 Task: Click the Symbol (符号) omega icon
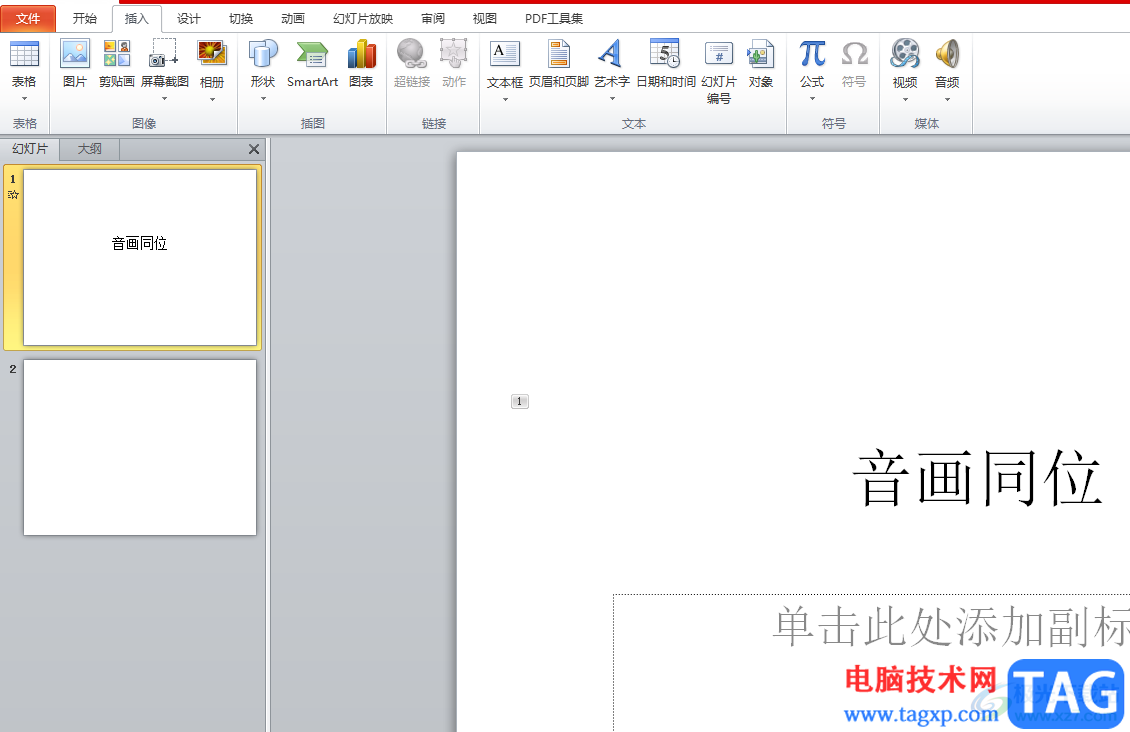(854, 54)
